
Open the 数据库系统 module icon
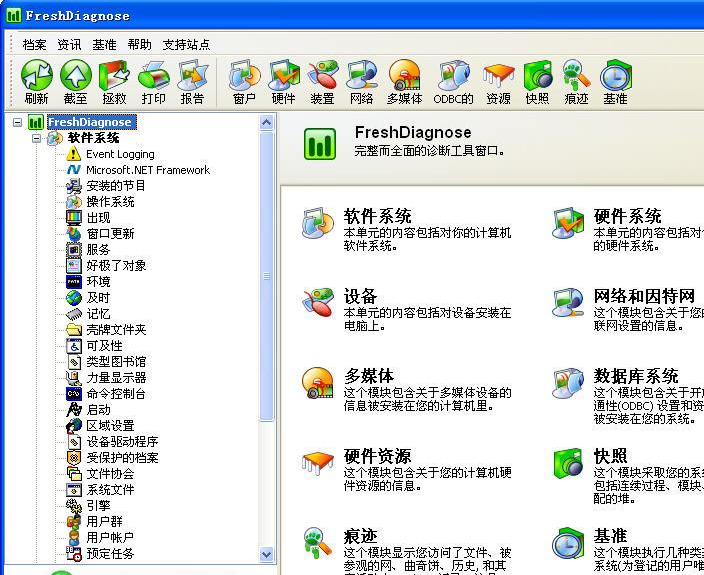[568, 382]
